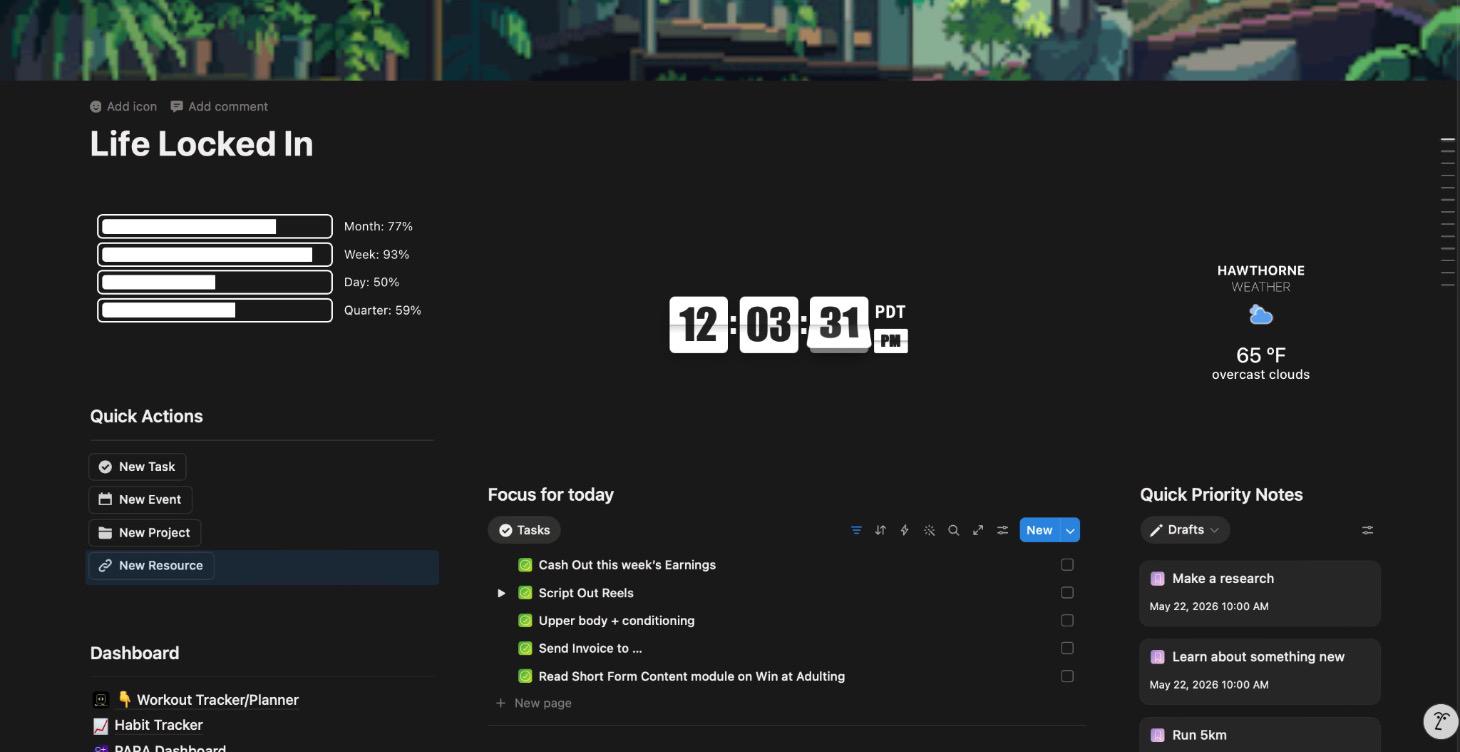Open settings icon in Quick Priority Notes
The height and width of the screenshot is (752, 1460).
pyautogui.click(x=1367, y=530)
